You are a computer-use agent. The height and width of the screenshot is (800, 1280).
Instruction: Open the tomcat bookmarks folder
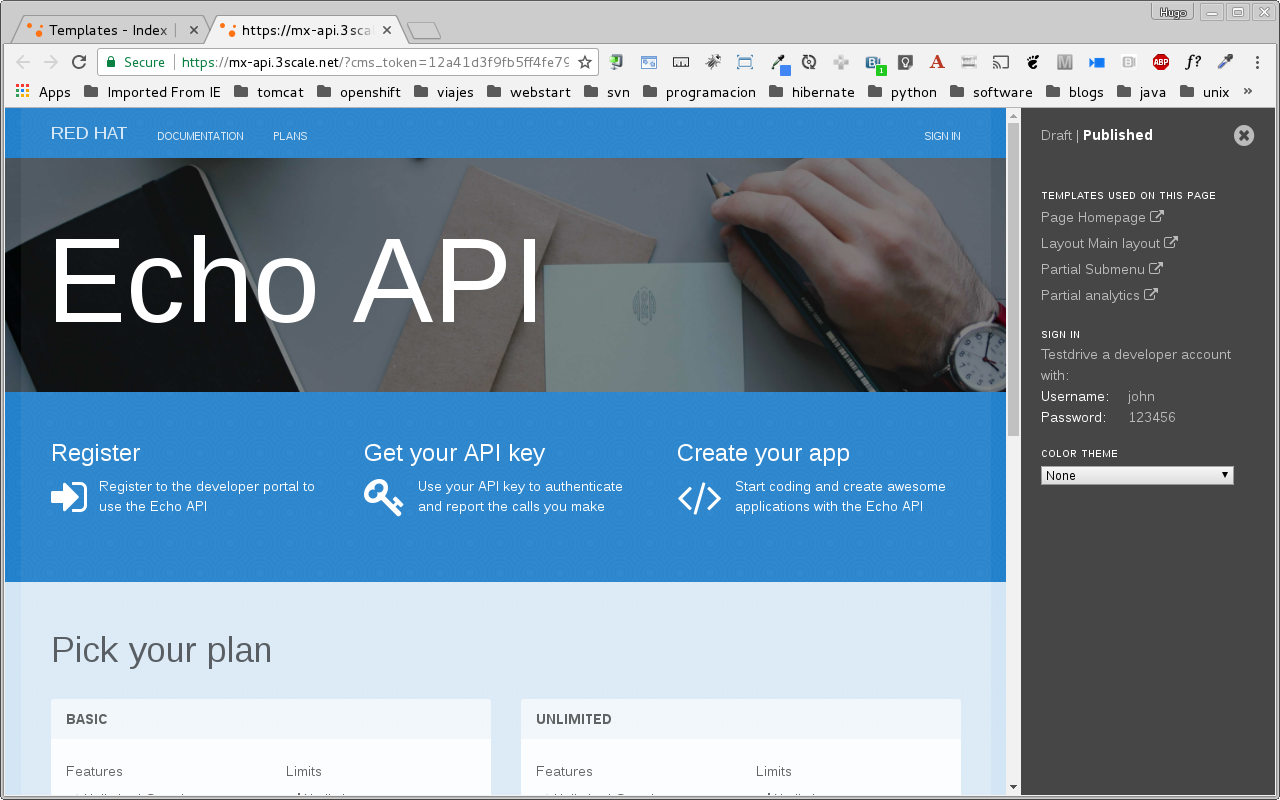(x=268, y=92)
